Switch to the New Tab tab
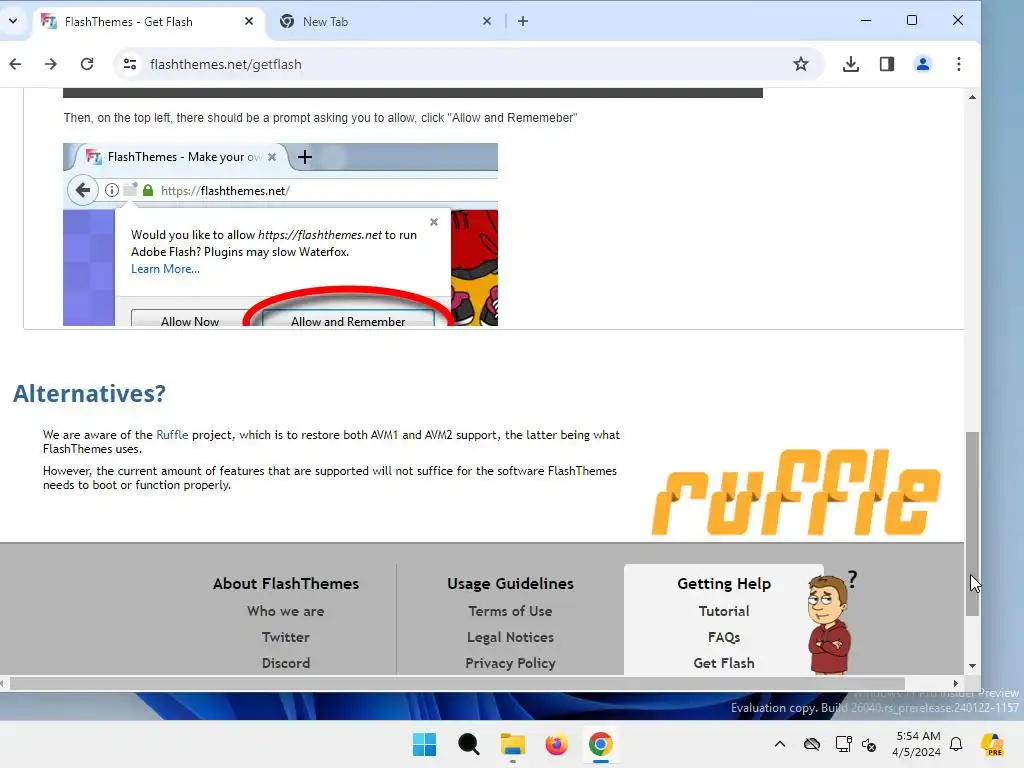 coord(385,22)
